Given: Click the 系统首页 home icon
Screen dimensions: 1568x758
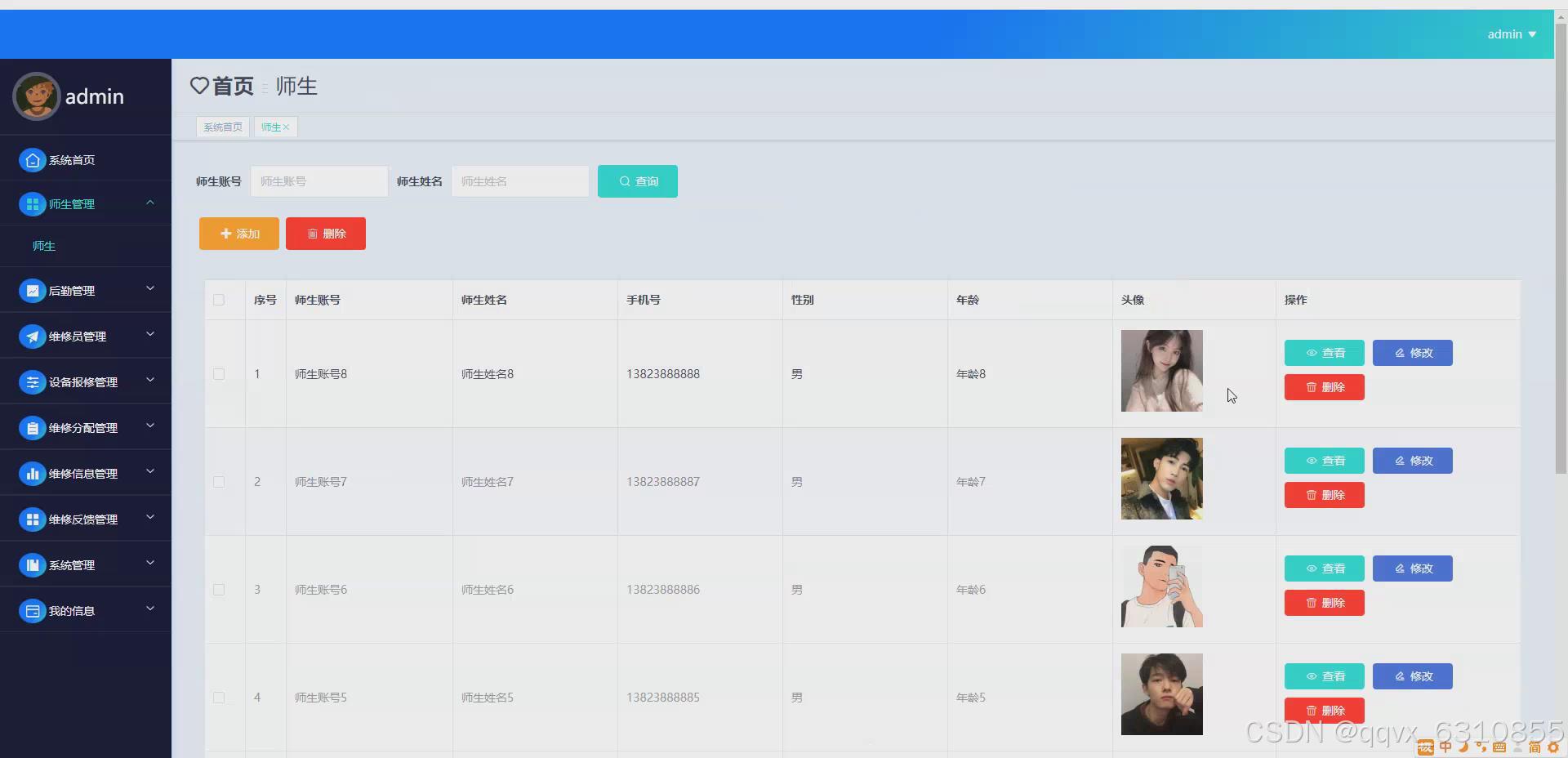Looking at the screenshot, I should pyautogui.click(x=32, y=160).
